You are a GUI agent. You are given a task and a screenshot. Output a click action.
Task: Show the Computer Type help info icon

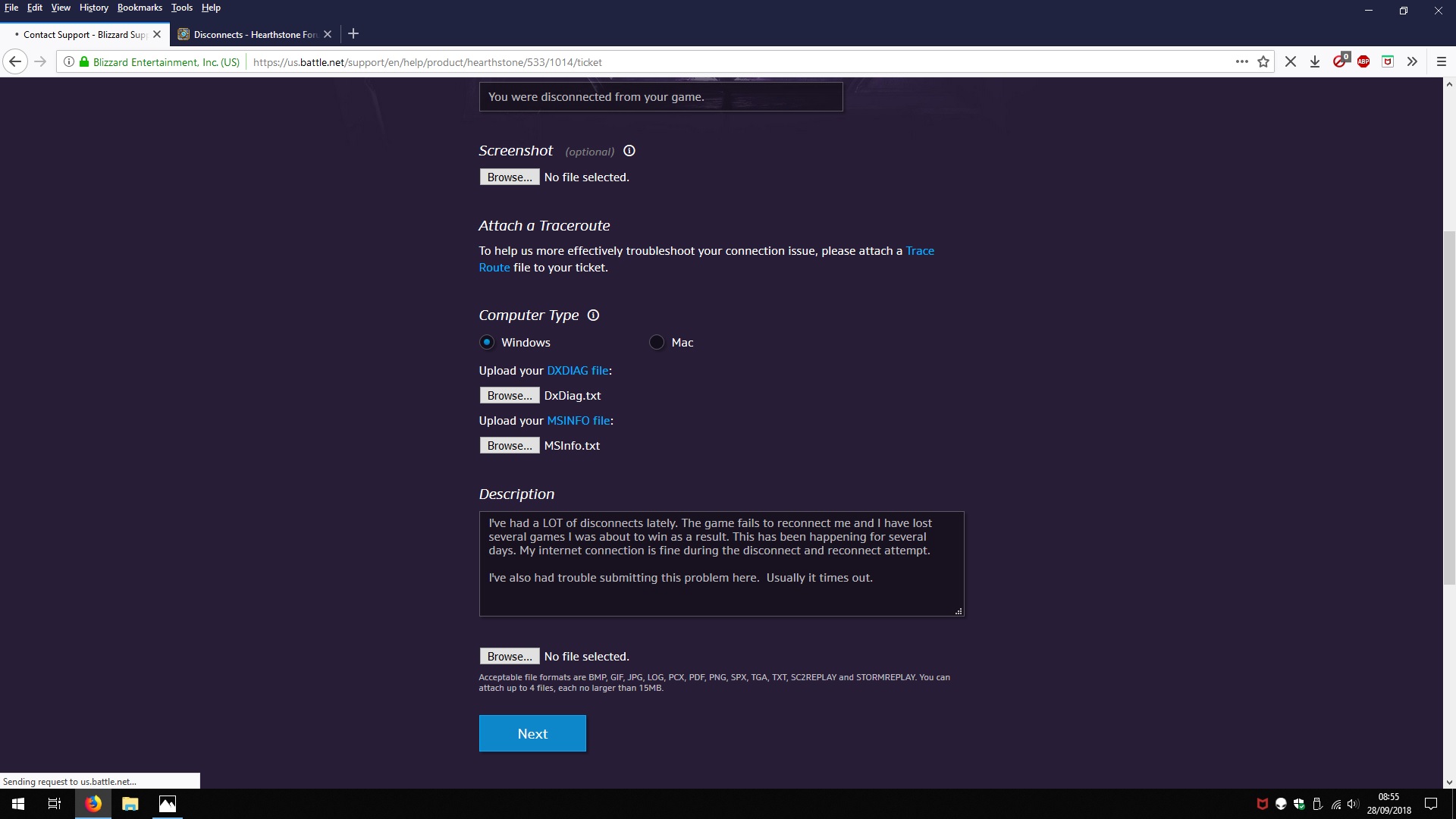click(593, 315)
